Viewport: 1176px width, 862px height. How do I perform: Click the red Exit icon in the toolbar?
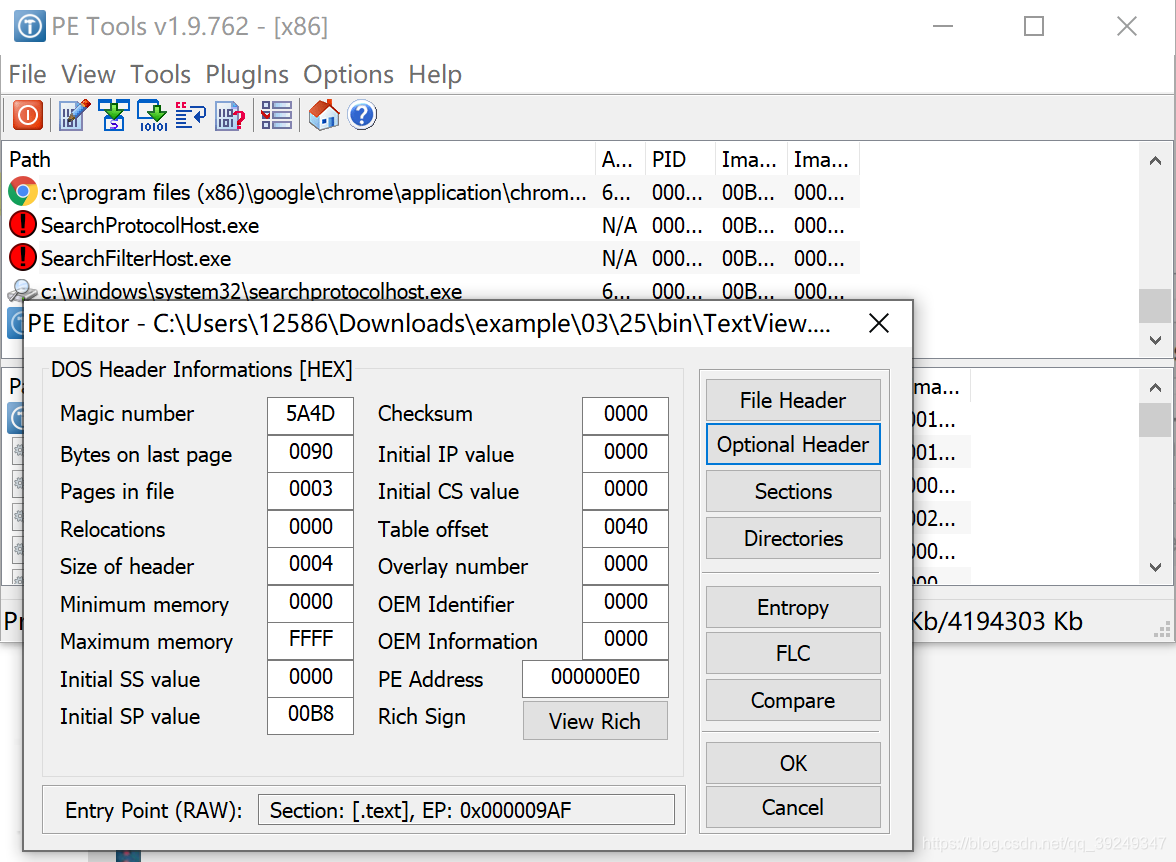pyautogui.click(x=28, y=115)
